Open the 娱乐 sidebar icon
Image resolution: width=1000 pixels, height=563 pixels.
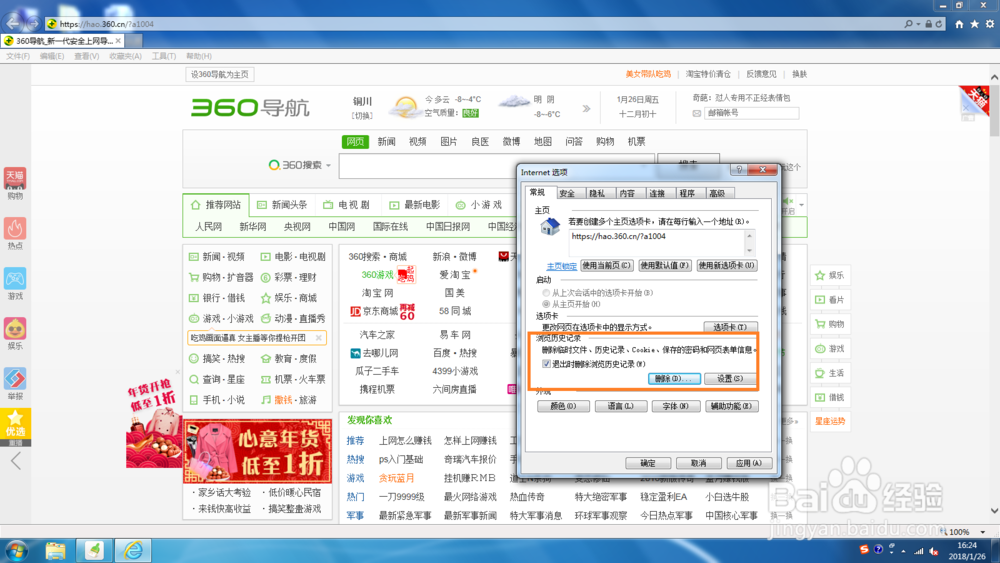pyautogui.click(x=15, y=333)
